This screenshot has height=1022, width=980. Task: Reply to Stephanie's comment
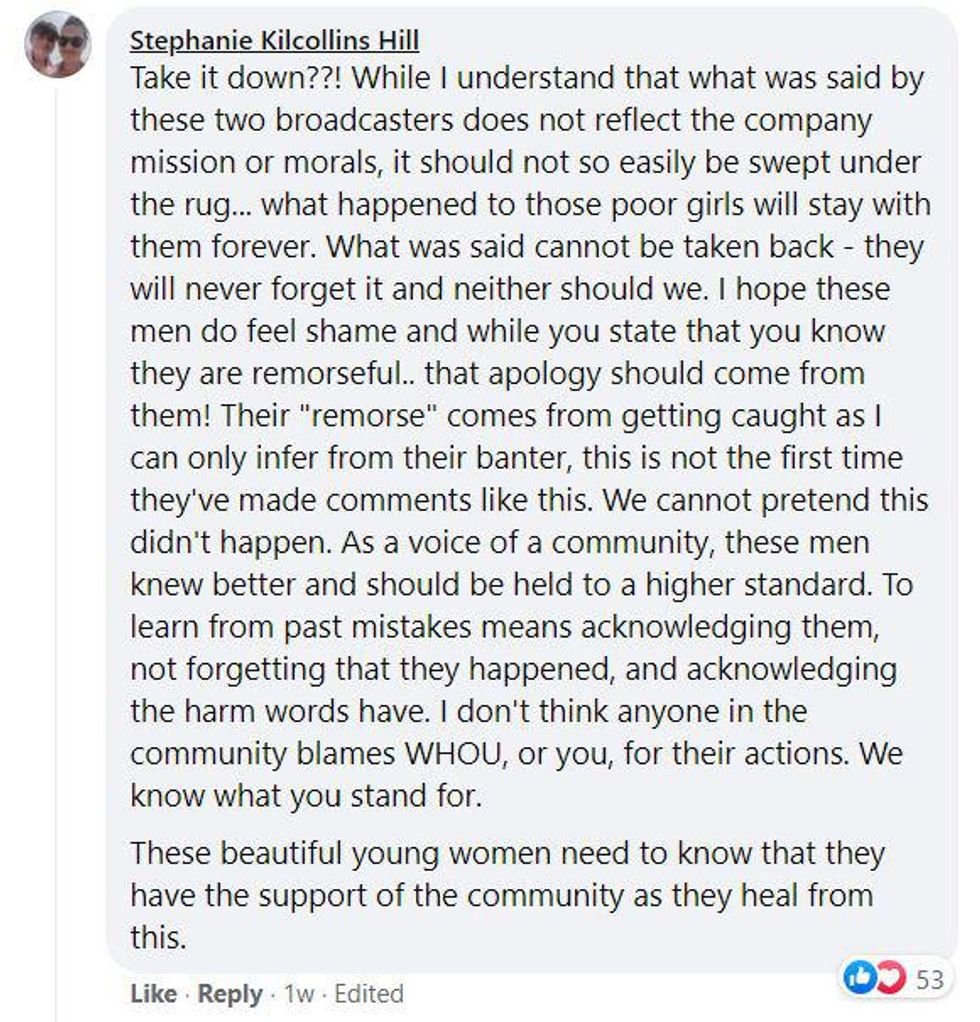230,994
